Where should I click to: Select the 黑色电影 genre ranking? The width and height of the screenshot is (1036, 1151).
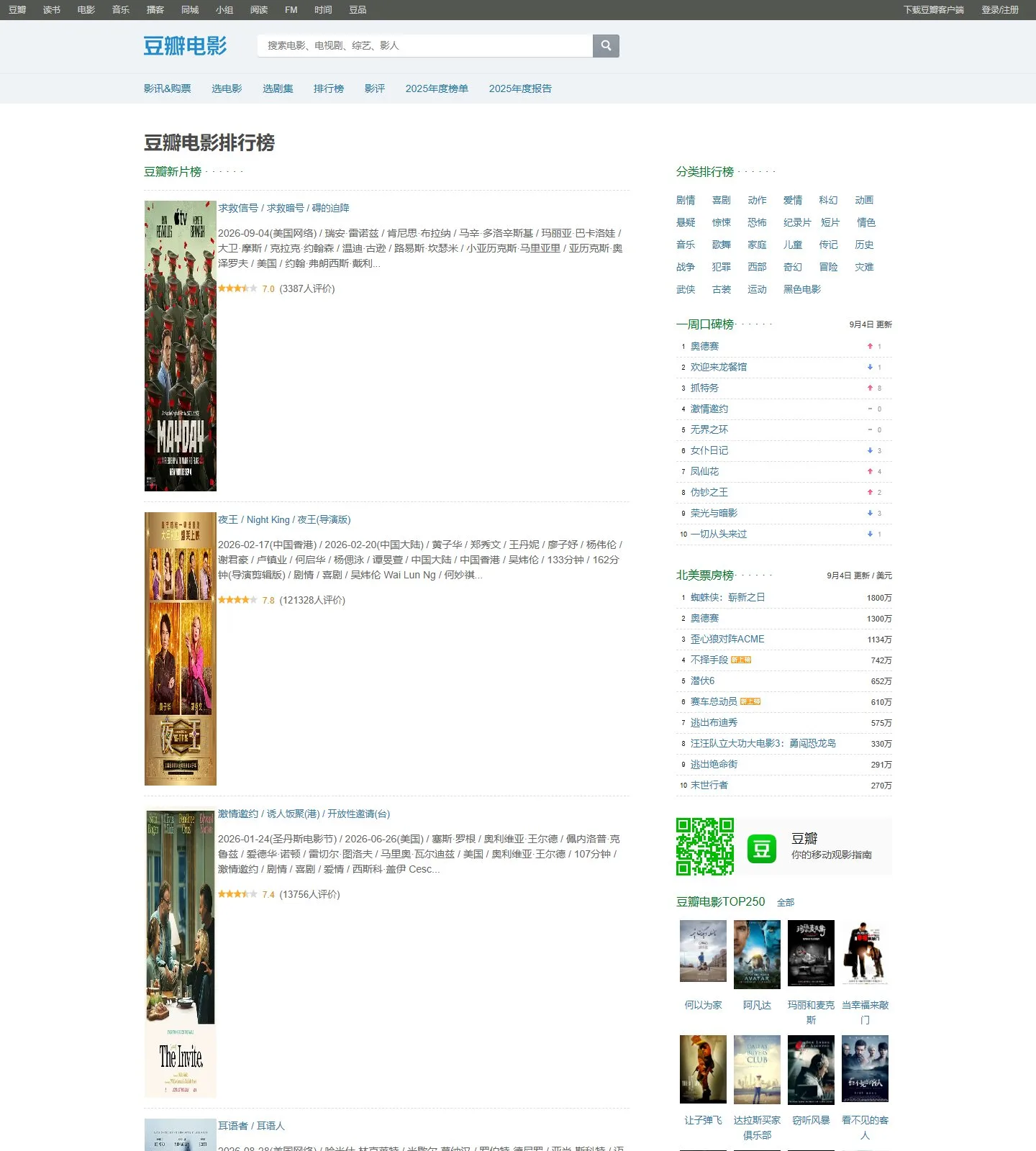[x=802, y=289]
